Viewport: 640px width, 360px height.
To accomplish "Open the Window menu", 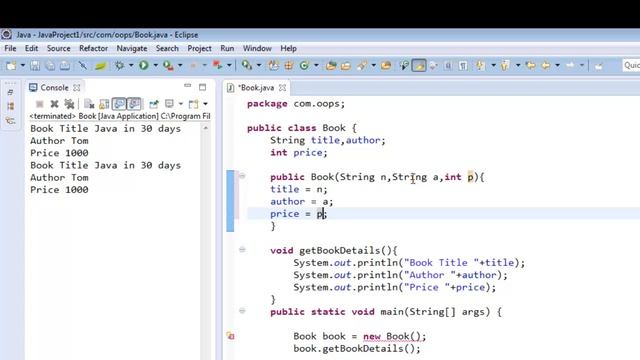I will tap(257, 48).
